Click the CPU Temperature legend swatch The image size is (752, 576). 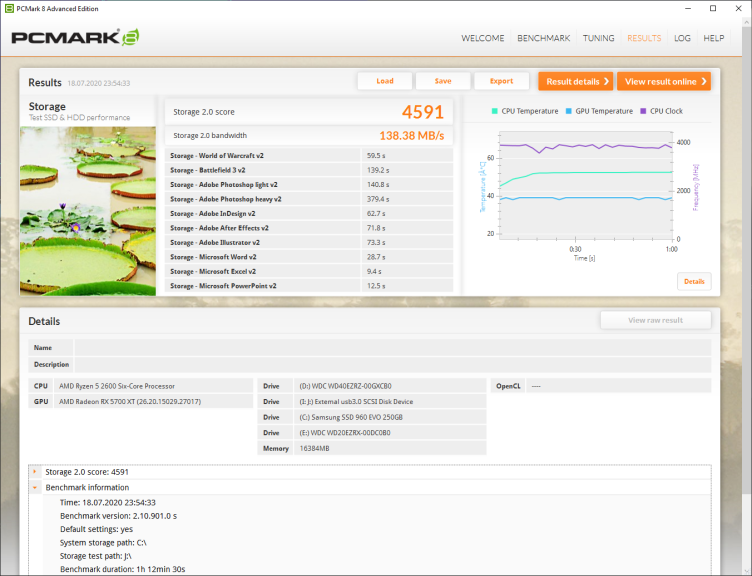pyautogui.click(x=494, y=111)
